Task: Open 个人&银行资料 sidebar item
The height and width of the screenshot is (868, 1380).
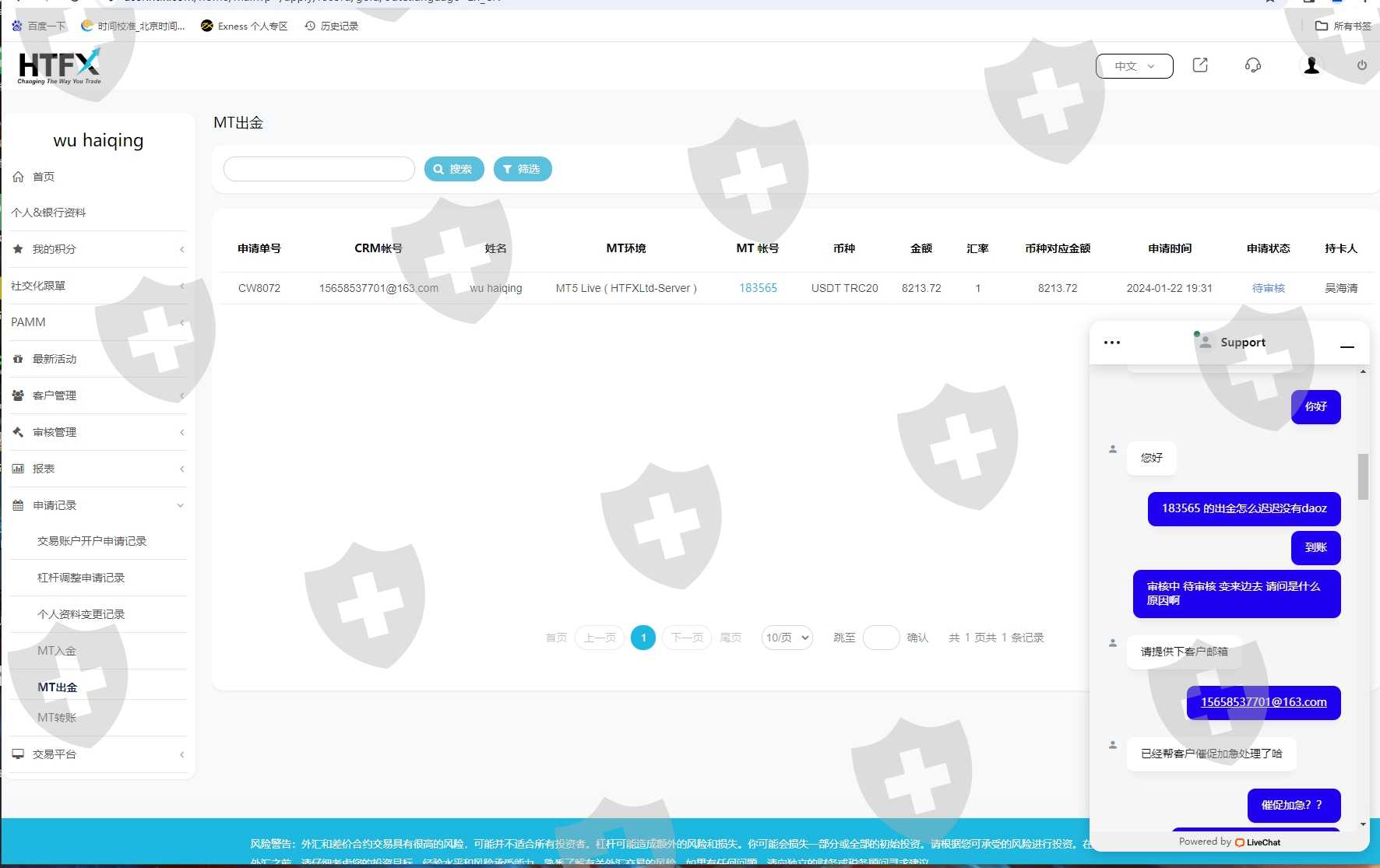Action: tap(48, 213)
